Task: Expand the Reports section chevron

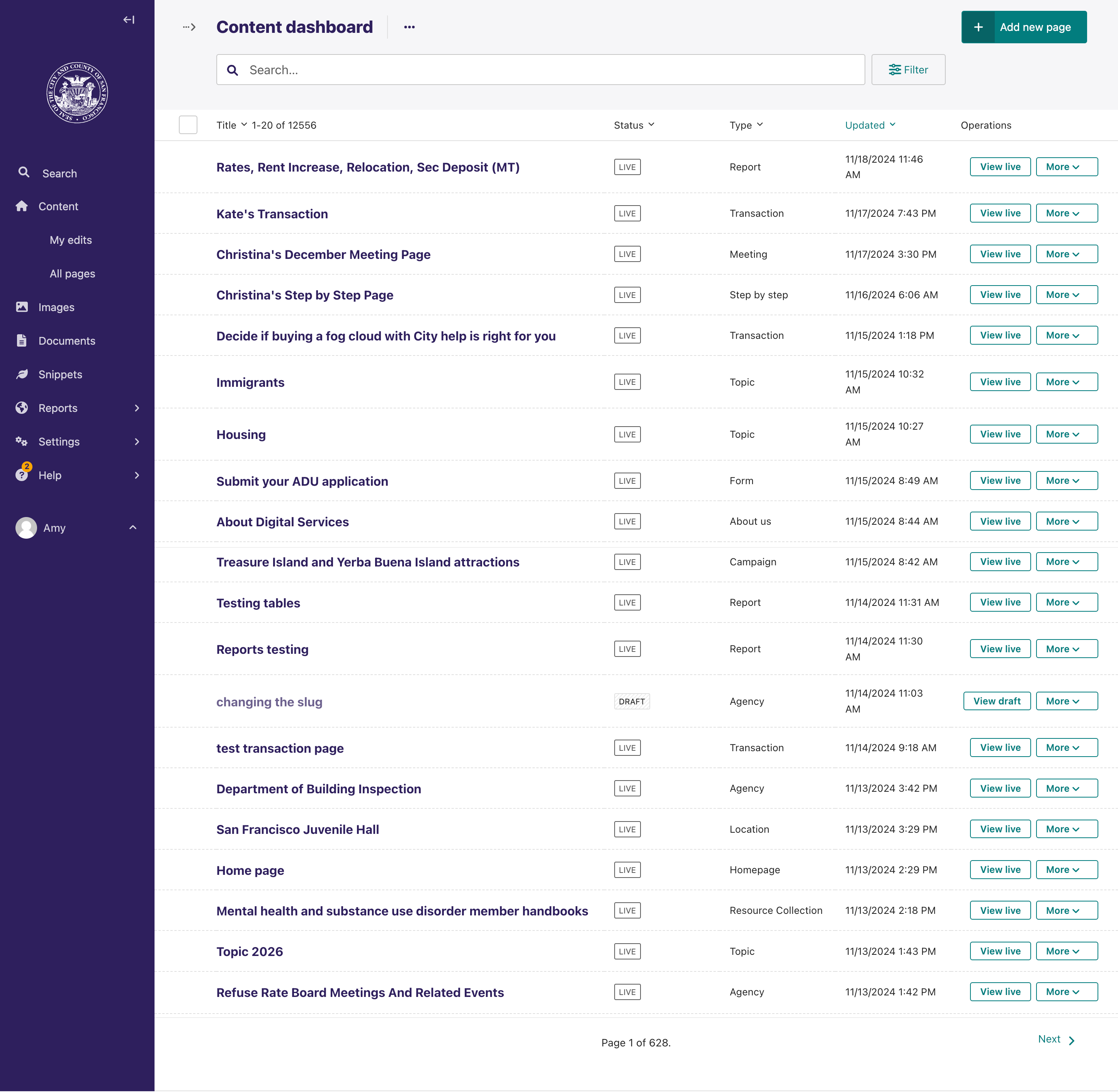Action: pos(136,408)
